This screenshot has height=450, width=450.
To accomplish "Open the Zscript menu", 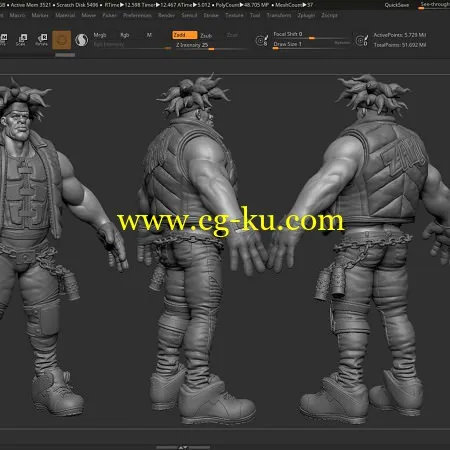I will click(329, 15).
